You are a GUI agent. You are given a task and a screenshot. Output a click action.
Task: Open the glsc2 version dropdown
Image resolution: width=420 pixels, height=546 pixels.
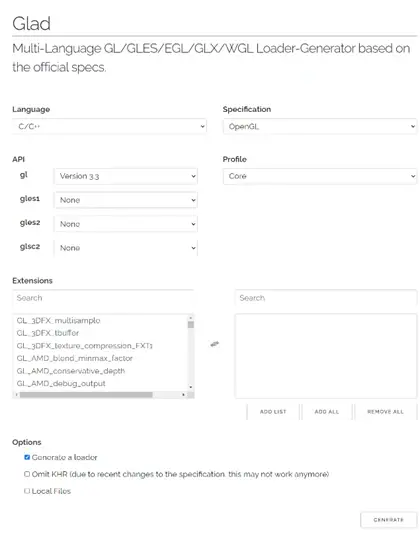[x=126, y=248]
